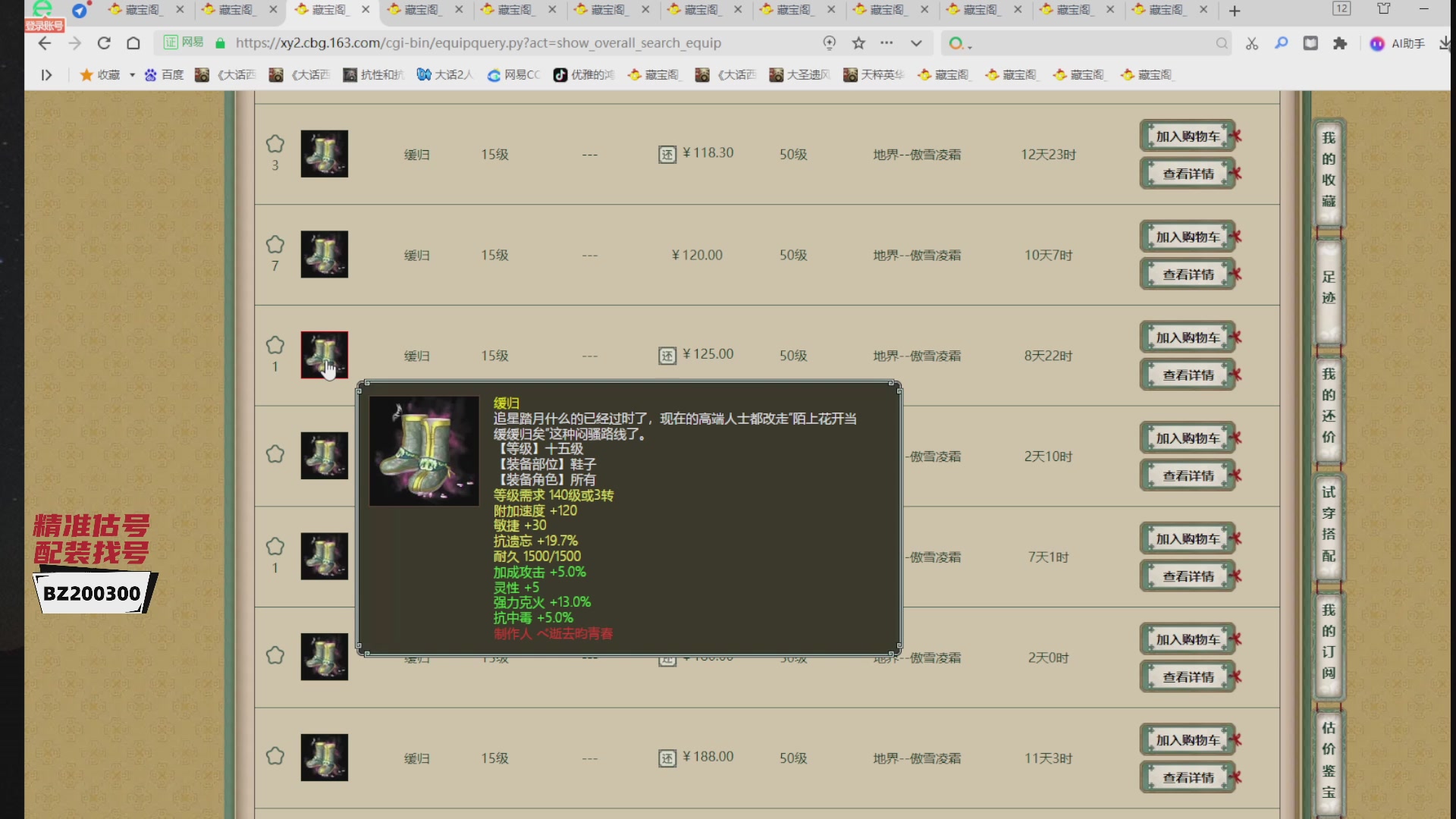This screenshot has height=819, width=1456.
Task: Open the AI助手 assistant
Action: tap(1398, 43)
